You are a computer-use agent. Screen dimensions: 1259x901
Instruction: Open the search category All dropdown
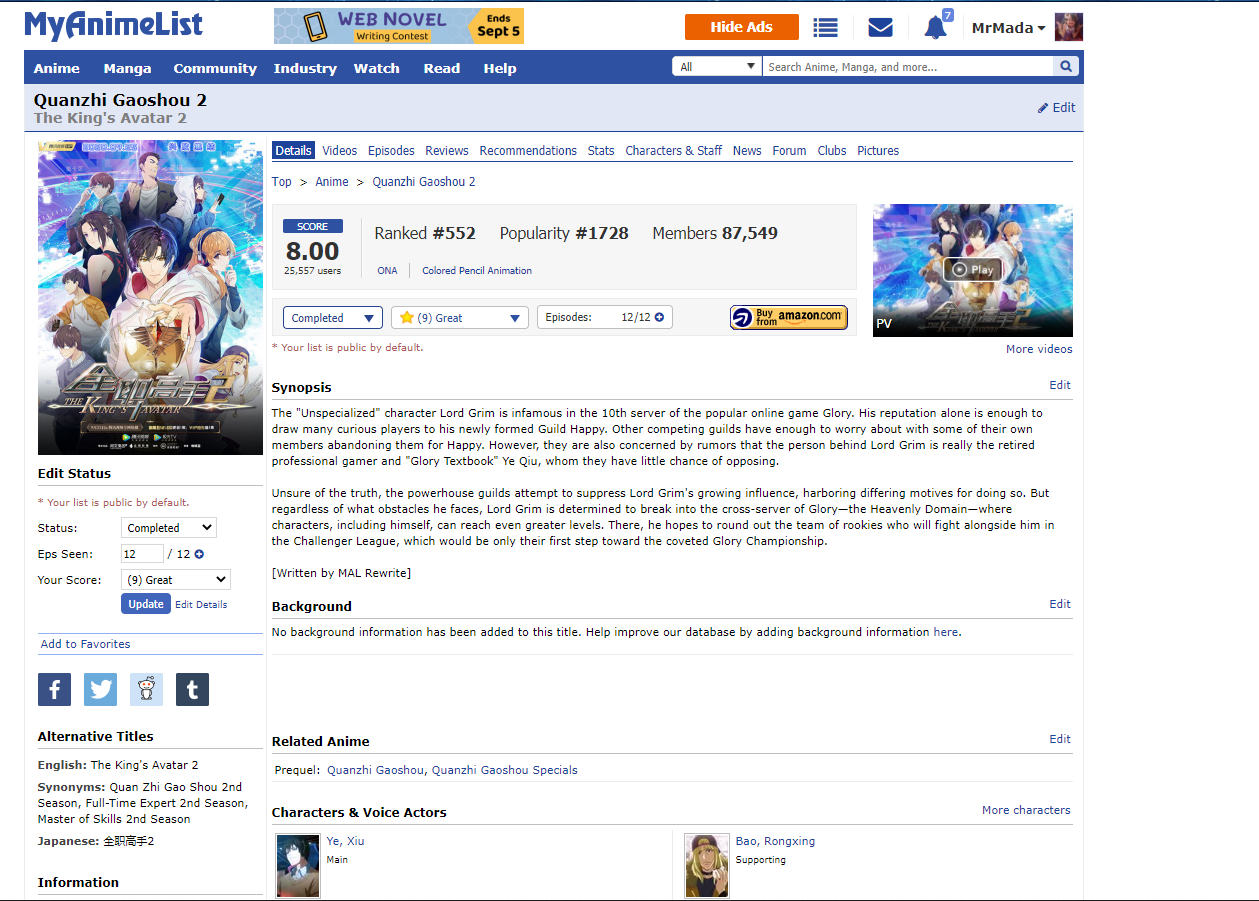point(718,67)
